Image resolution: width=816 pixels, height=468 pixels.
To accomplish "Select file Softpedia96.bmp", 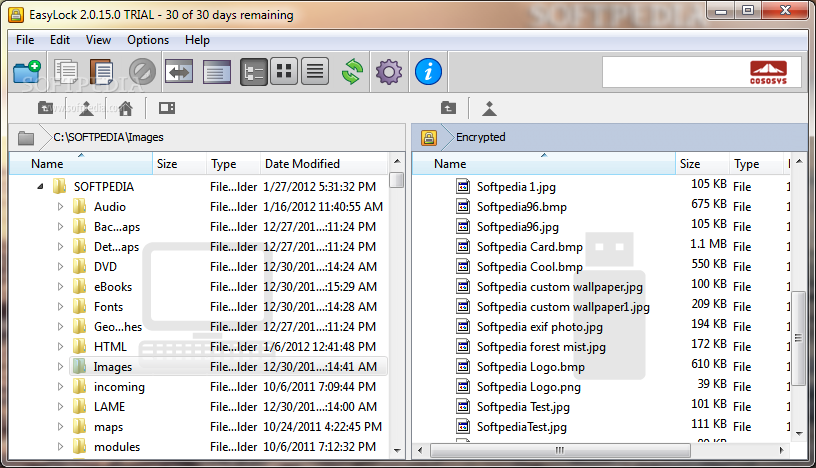I will pyautogui.click(x=521, y=207).
